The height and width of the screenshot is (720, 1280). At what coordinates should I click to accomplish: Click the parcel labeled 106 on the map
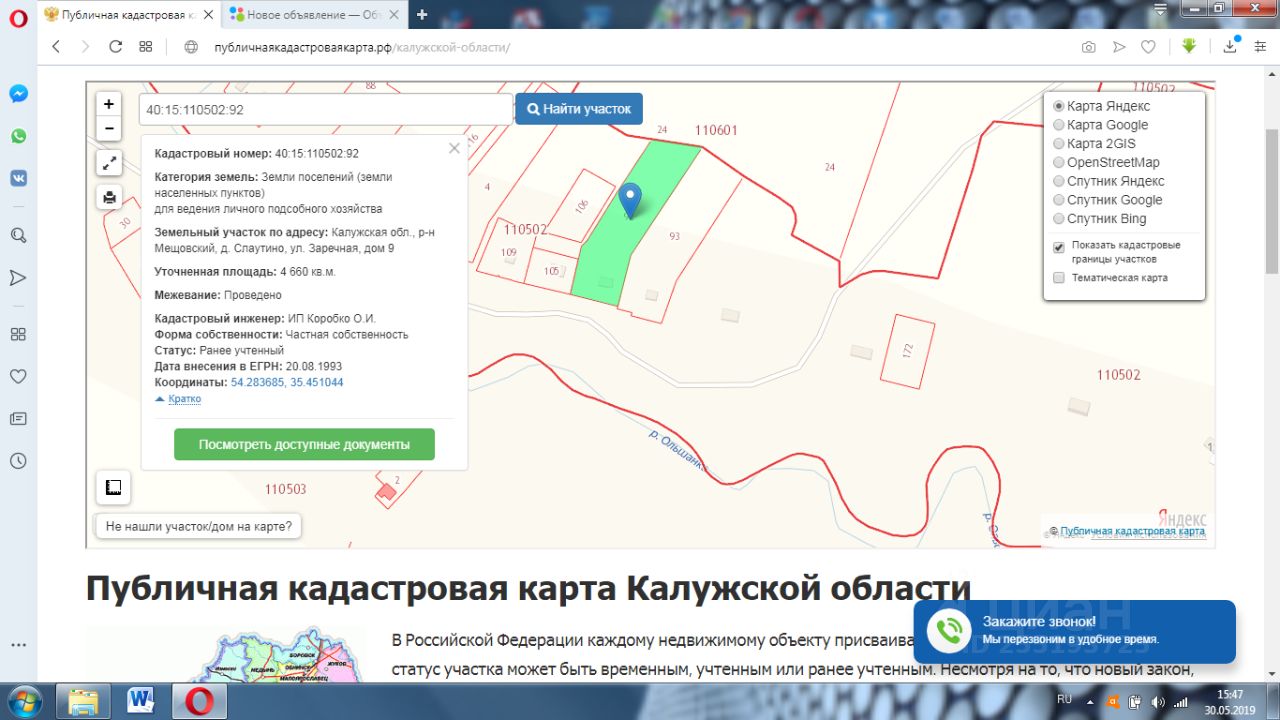pyautogui.click(x=582, y=205)
